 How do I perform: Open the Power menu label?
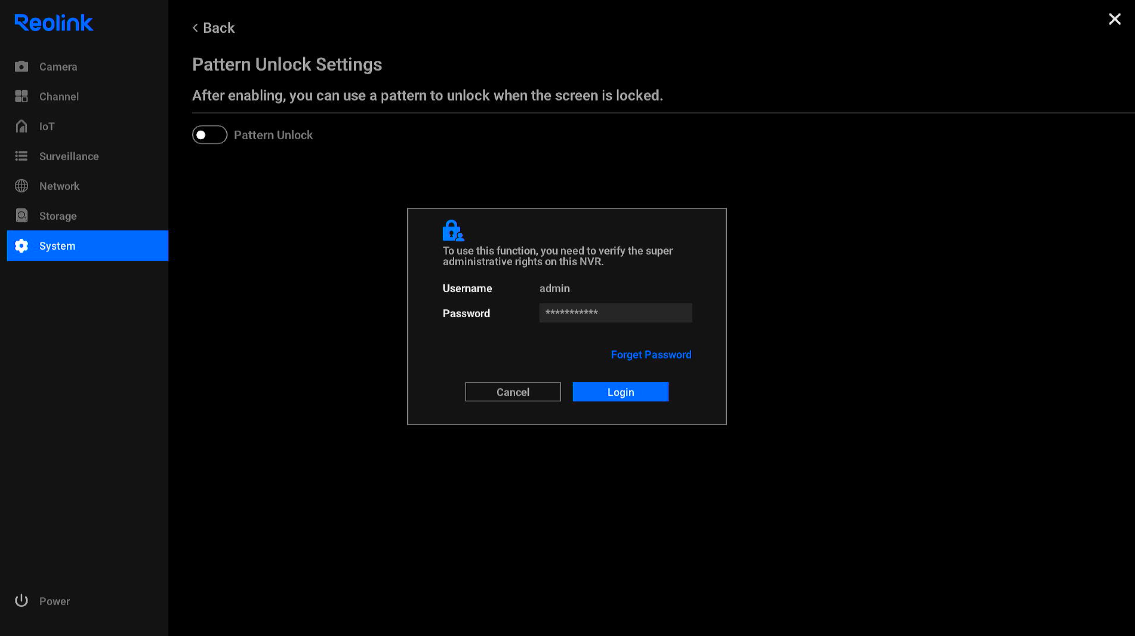[x=54, y=601]
